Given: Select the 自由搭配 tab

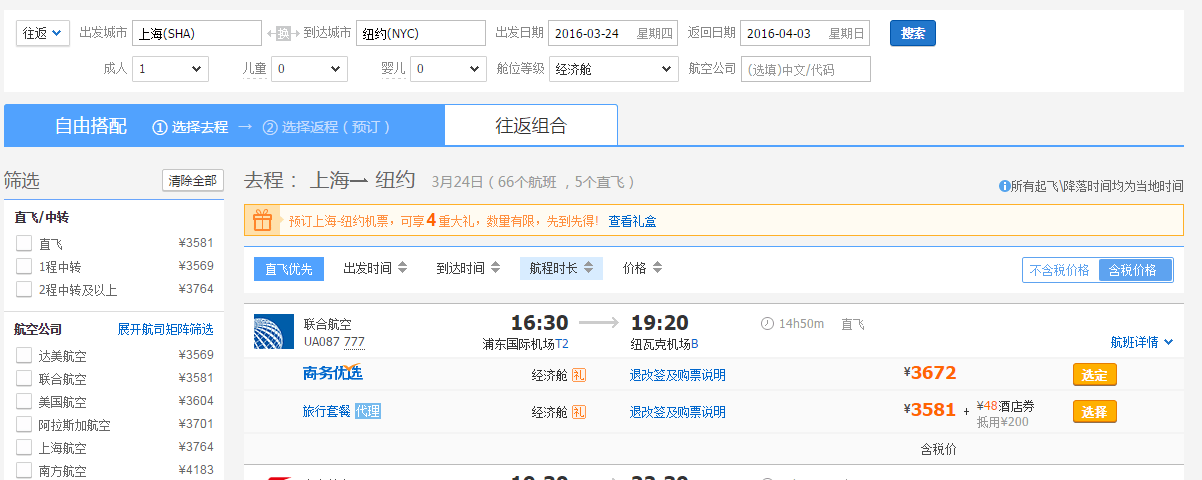Looking at the screenshot, I should pyautogui.click(x=91, y=126).
